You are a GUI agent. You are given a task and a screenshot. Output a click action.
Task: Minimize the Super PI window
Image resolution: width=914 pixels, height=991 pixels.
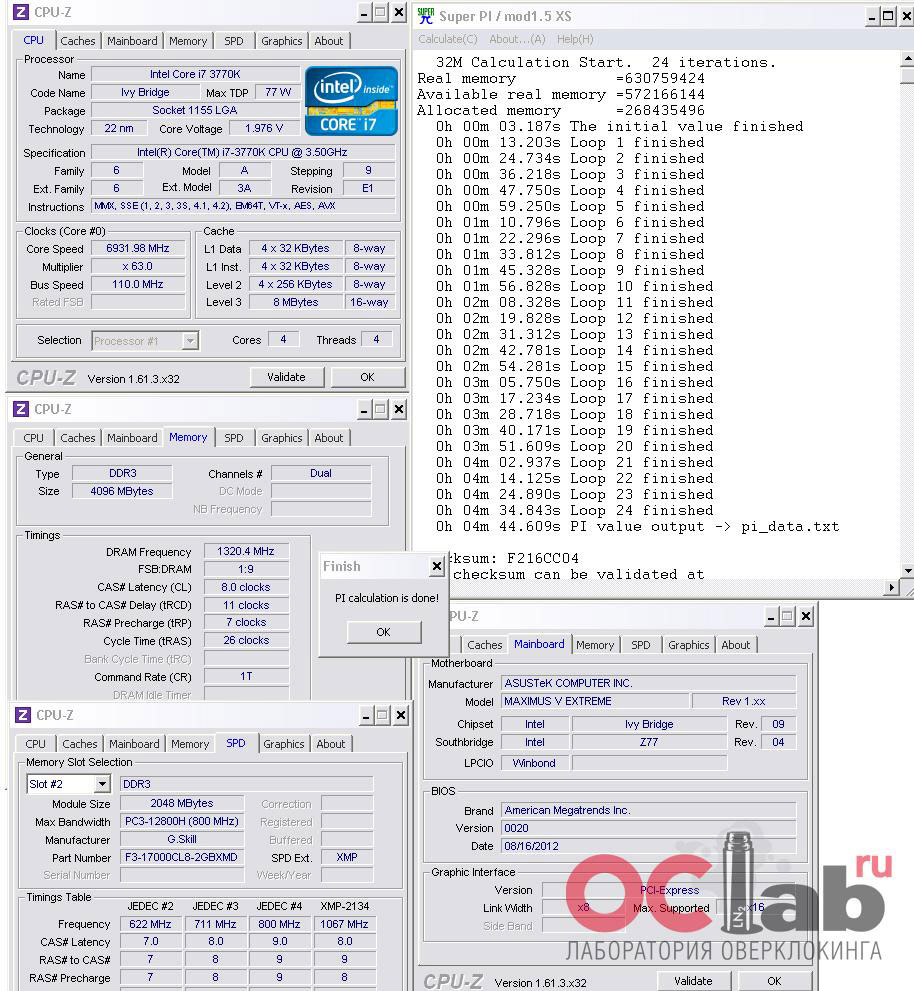[872, 16]
